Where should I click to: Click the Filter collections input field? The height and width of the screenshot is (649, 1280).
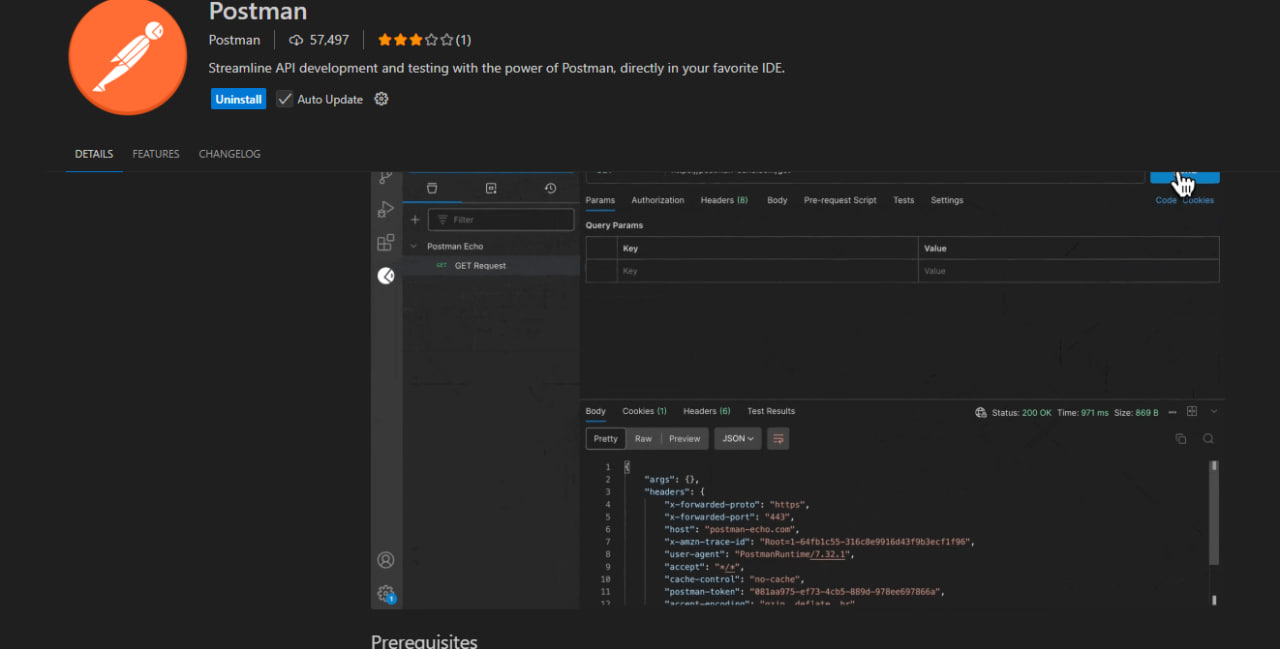pos(501,220)
